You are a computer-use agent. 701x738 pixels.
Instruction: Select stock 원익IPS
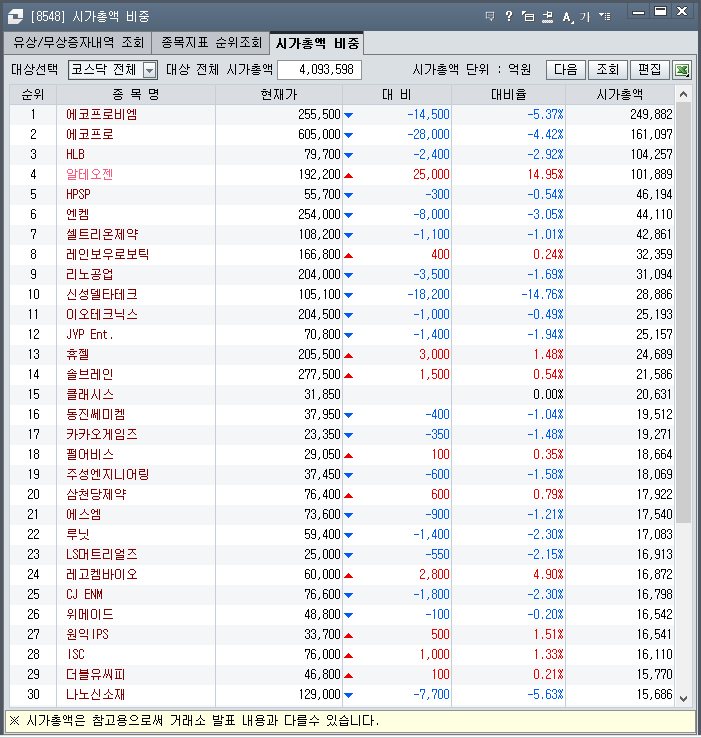tap(88, 634)
